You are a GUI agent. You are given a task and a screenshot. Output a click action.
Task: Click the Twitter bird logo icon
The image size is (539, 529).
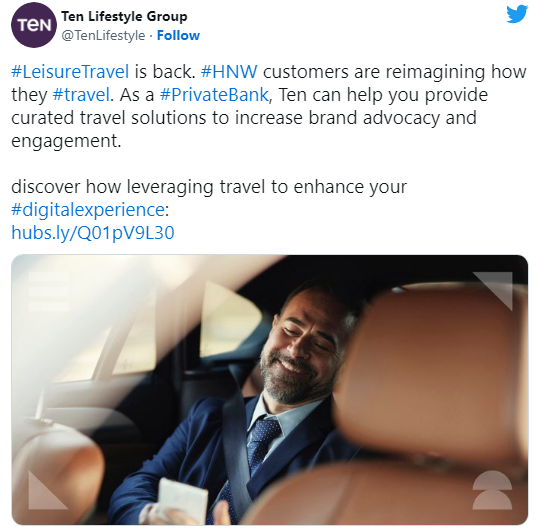click(517, 14)
